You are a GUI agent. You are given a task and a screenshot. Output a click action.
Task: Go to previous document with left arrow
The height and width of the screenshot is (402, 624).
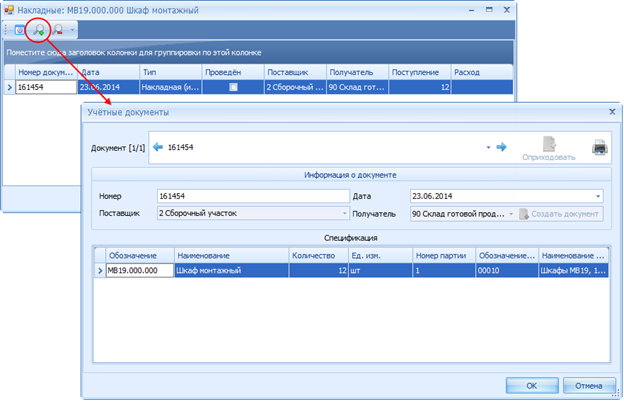(158, 147)
